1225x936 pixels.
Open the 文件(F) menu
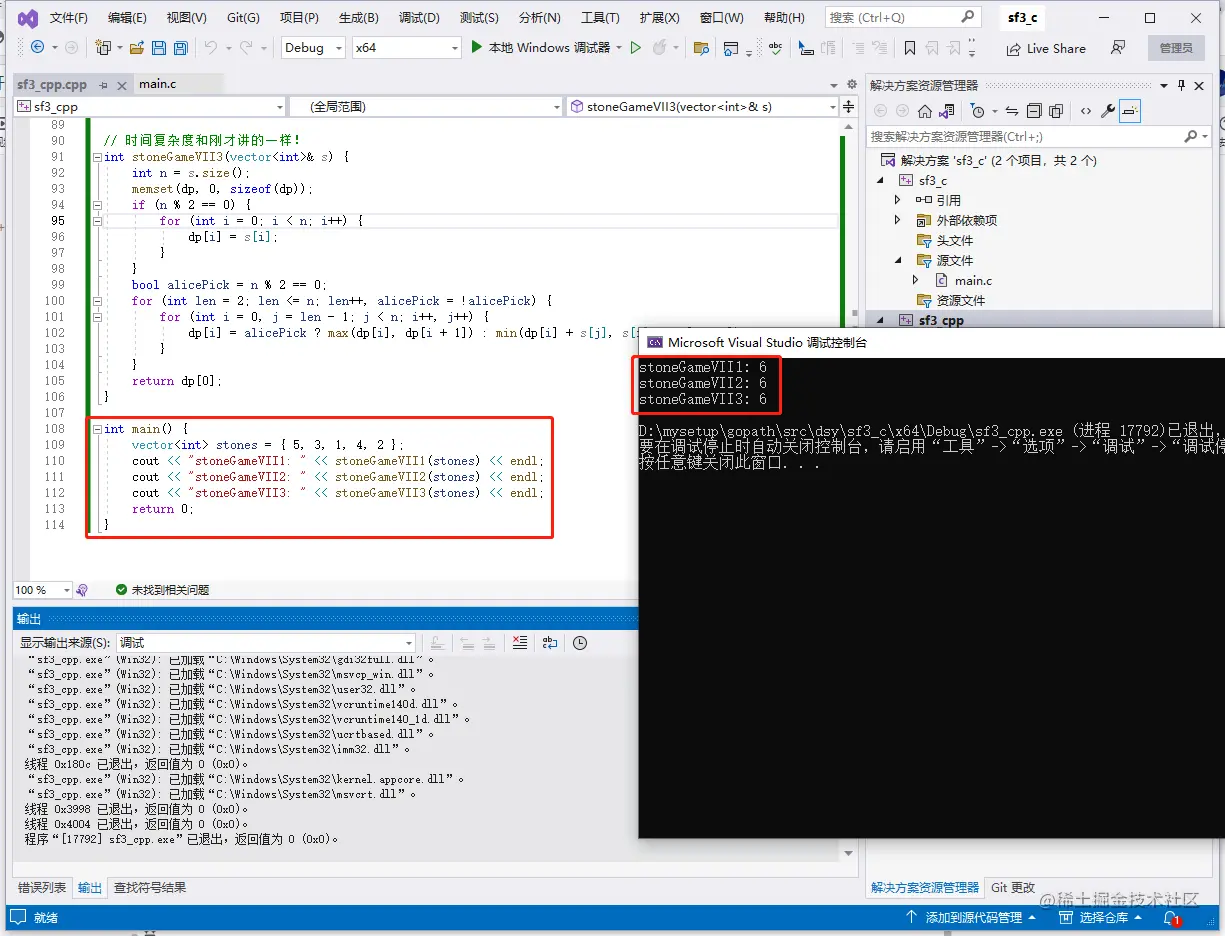tap(68, 18)
